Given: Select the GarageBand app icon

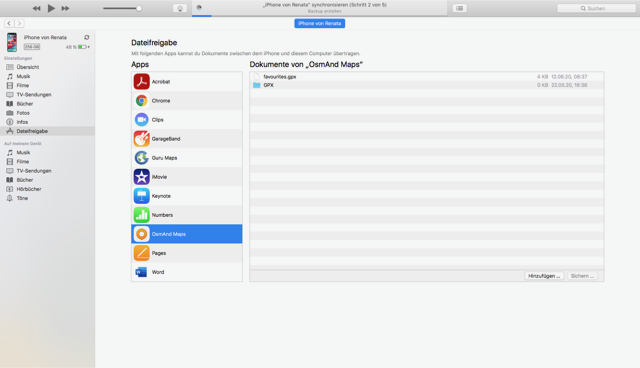Looking at the screenshot, I should (142, 139).
